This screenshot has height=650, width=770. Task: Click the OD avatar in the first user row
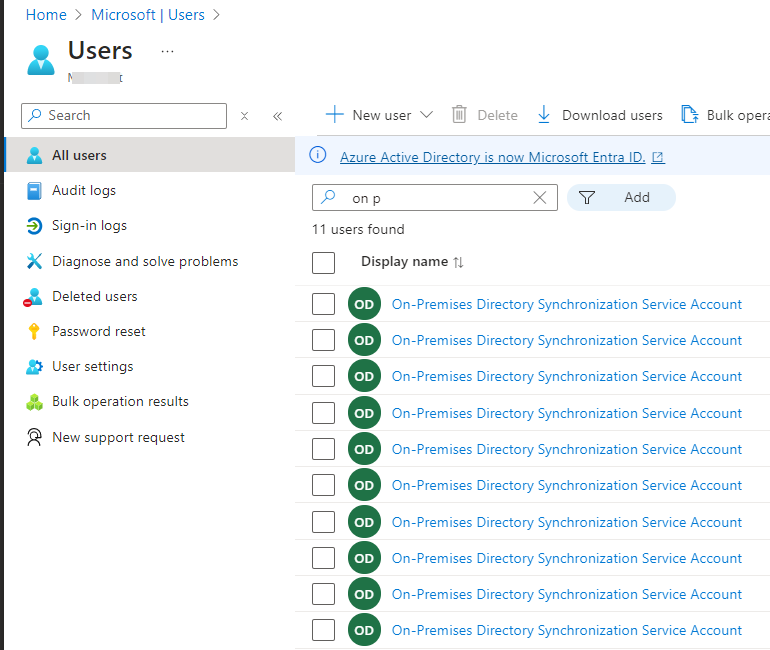(x=364, y=304)
